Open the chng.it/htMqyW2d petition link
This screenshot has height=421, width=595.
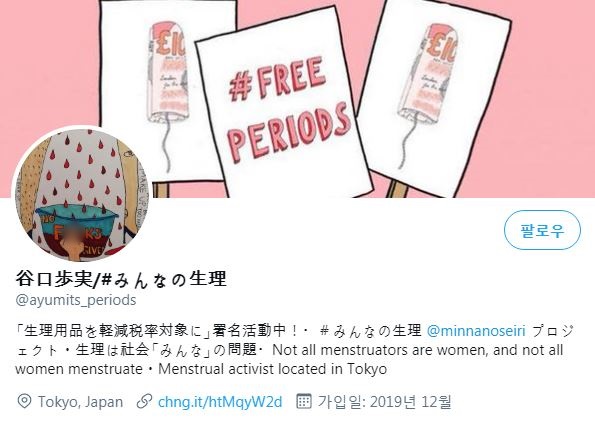220,402
